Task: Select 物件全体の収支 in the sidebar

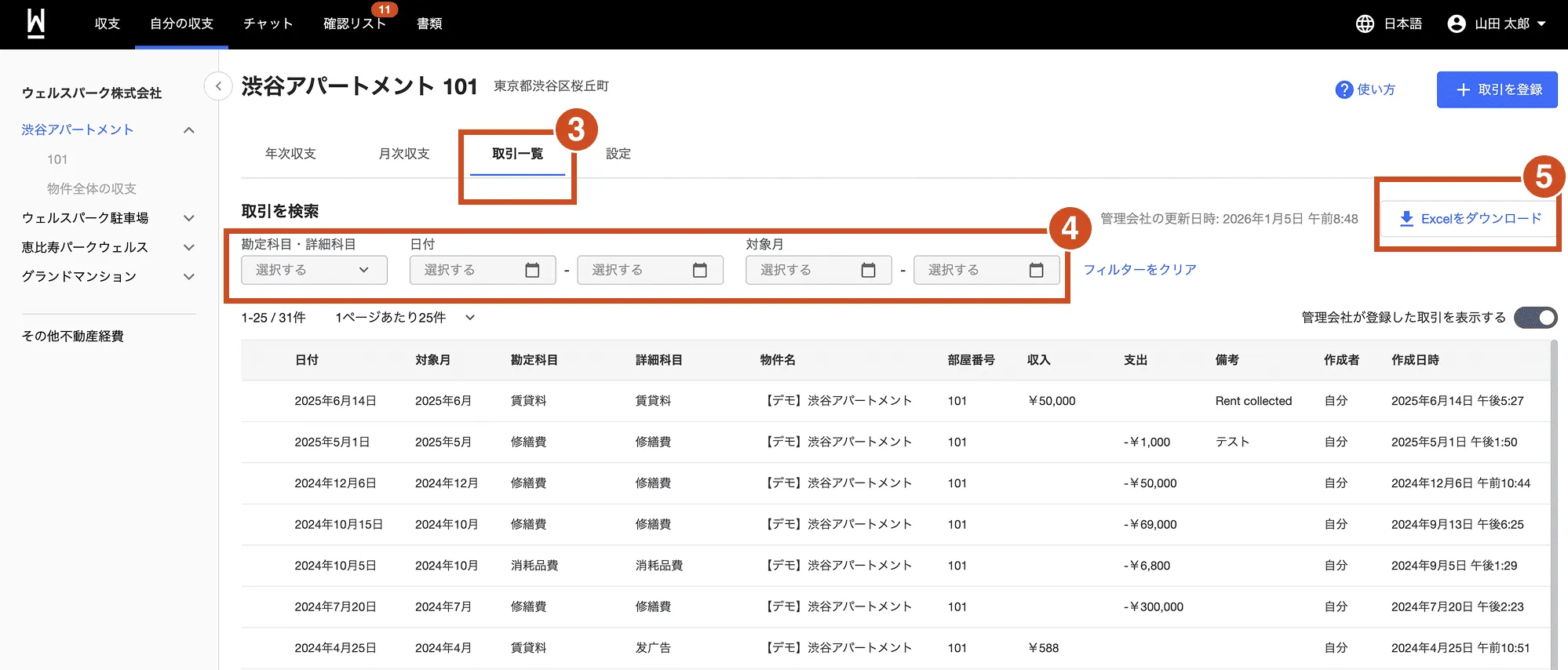Action: (92, 188)
